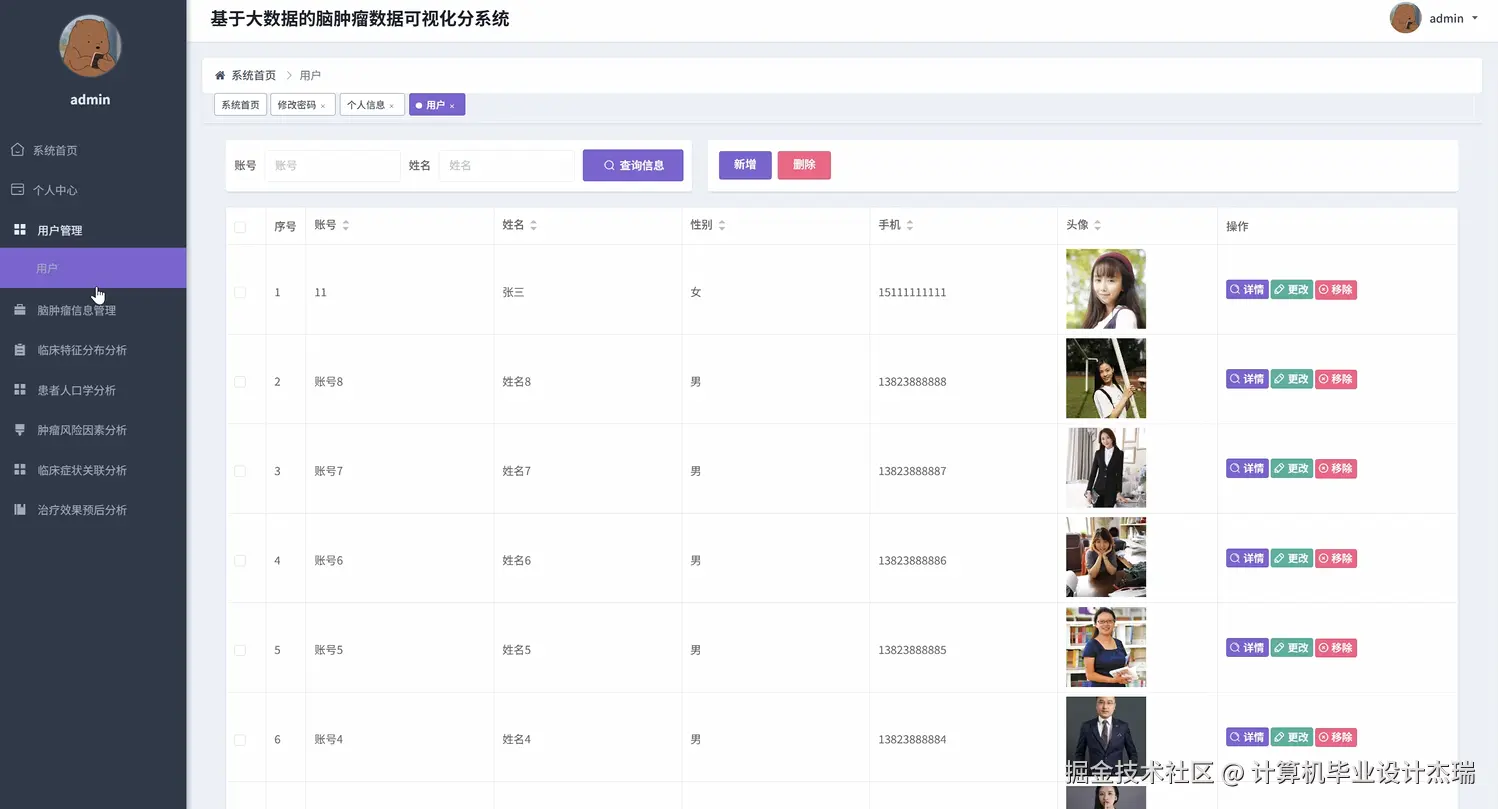Click the card icon beside 个人中心

click(x=17, y=189)
